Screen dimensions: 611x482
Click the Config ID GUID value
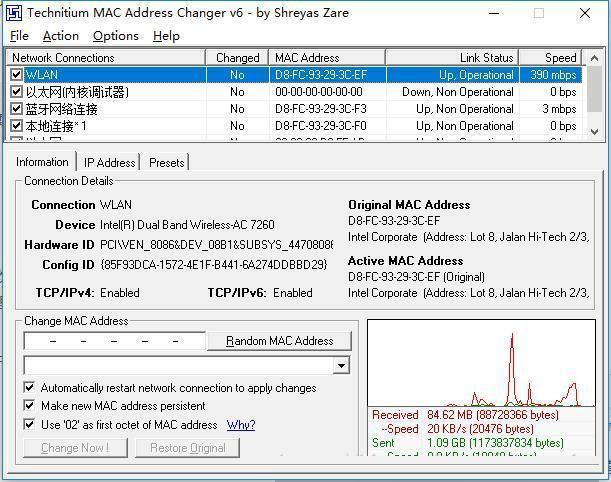pos(214,265)
